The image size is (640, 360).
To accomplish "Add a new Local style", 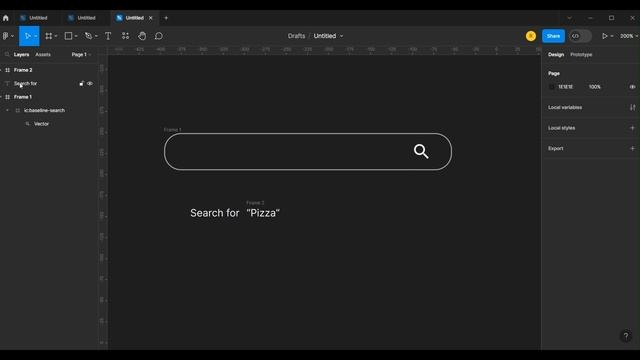I will [x=632, y=128].
